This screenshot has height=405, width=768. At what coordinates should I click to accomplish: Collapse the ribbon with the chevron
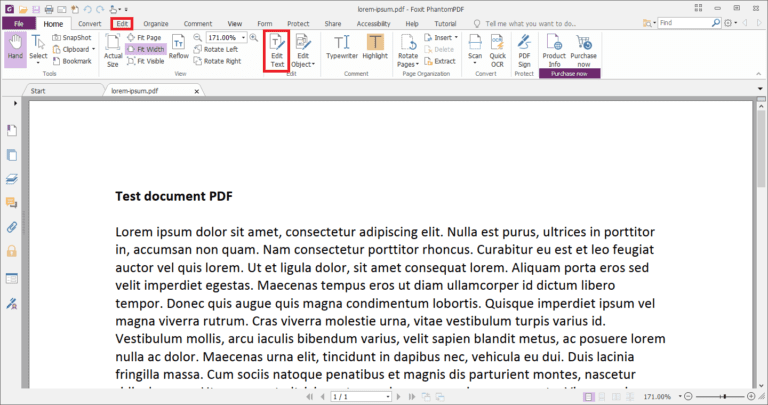click(x=759, y=73)
